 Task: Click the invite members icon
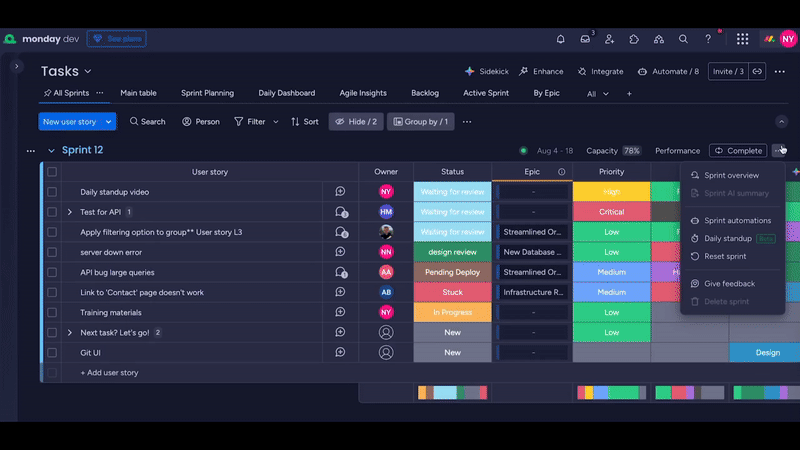coord(610,39)
